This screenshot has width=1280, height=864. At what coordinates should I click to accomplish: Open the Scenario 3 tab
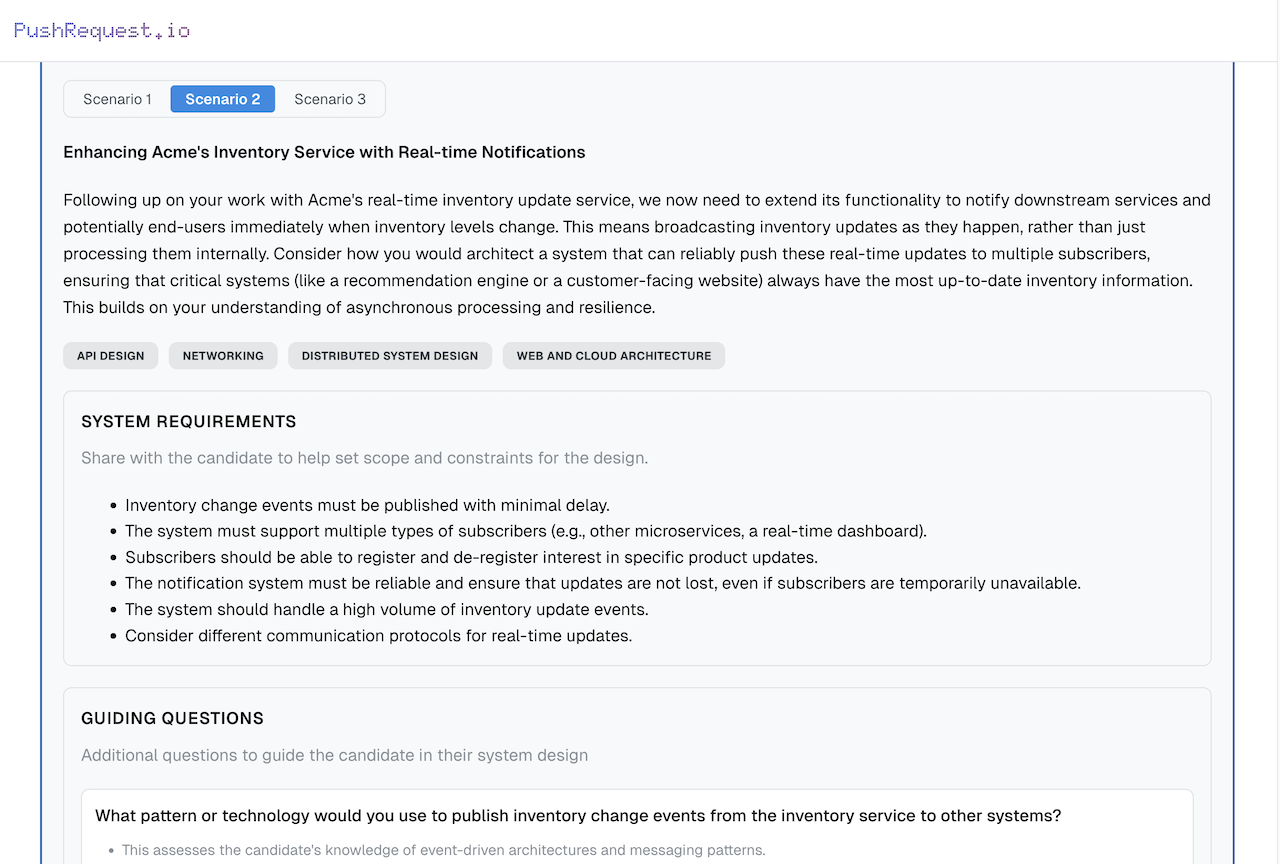click(330, 99)
